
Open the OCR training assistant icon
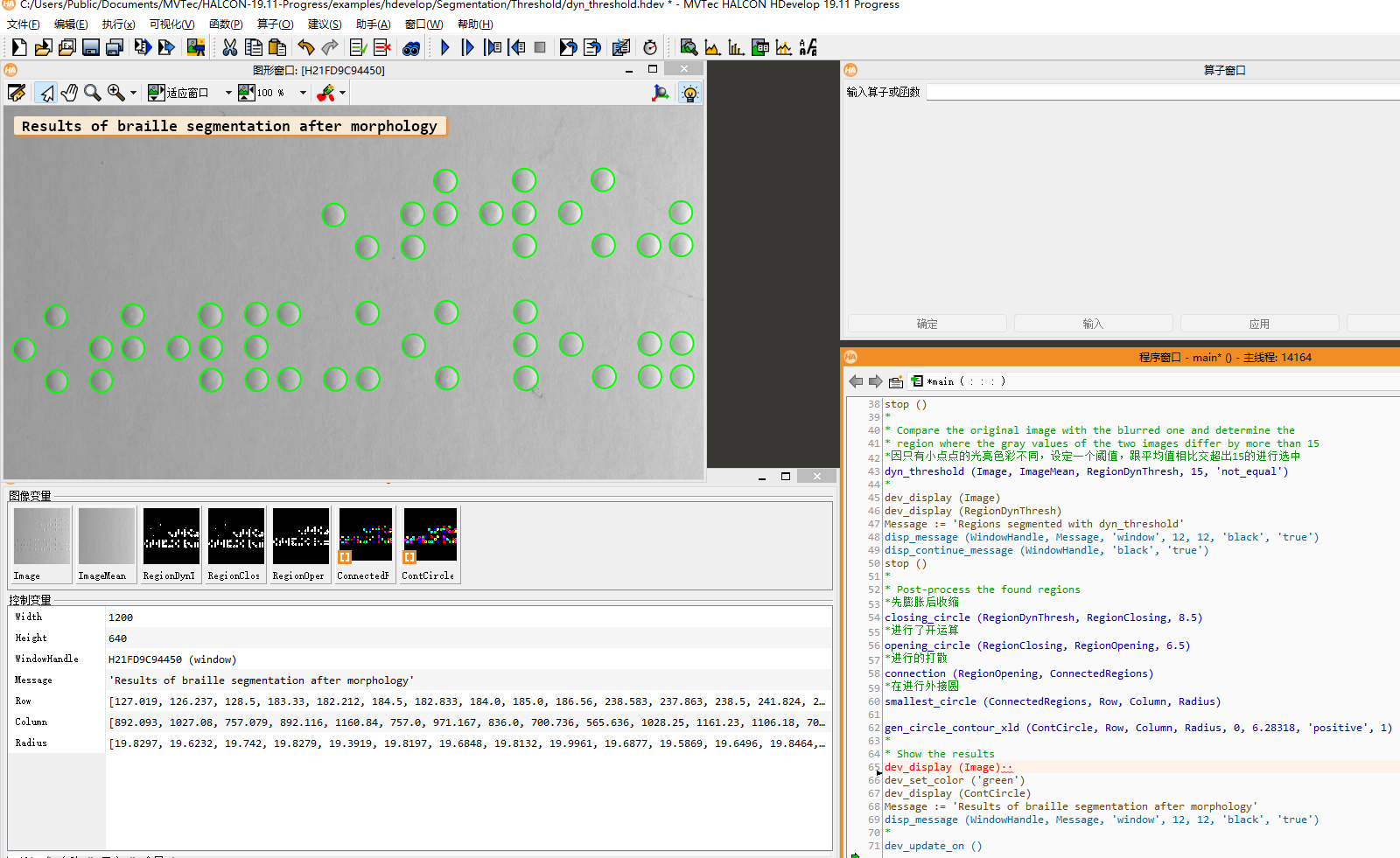click(808, 47)
